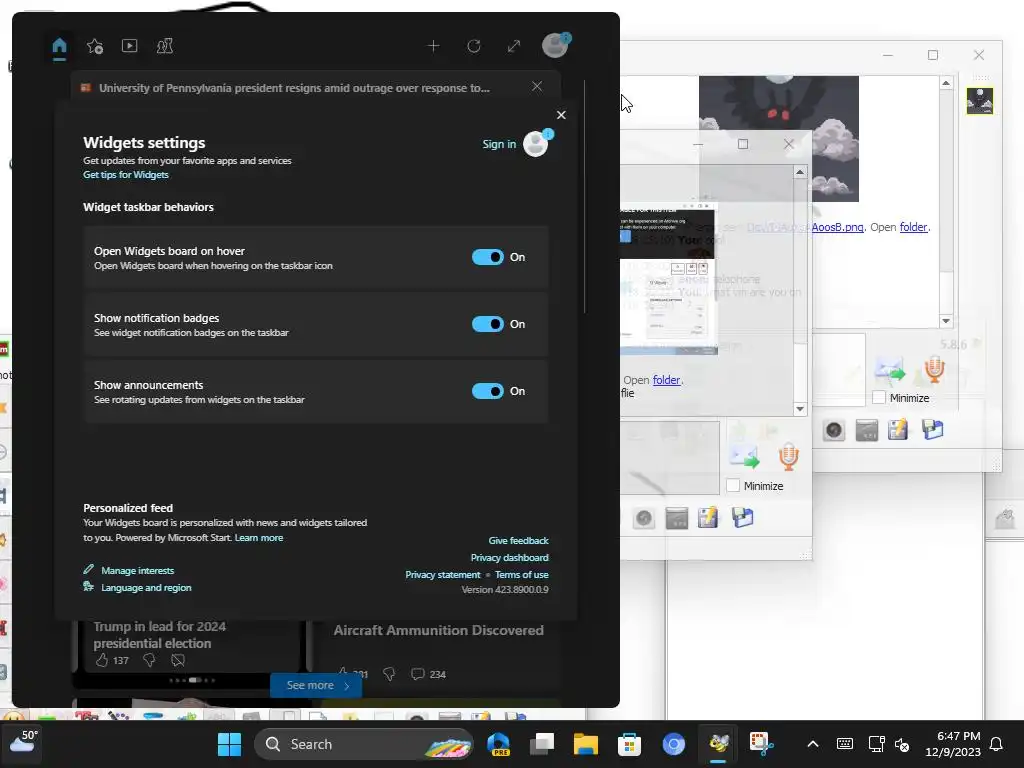The image size is (1024, 768).
Task: Click the taskbar Search box
Action: [x=364, y=744]
